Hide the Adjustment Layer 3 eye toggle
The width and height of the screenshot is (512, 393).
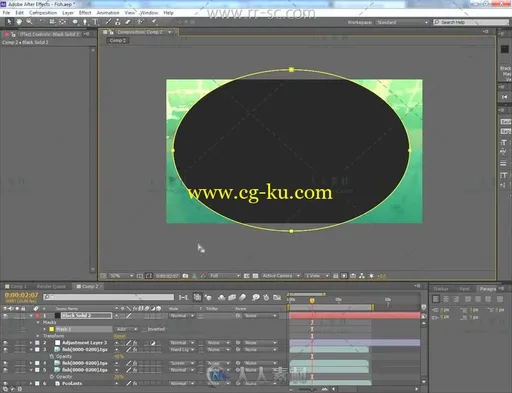(5, 342)
